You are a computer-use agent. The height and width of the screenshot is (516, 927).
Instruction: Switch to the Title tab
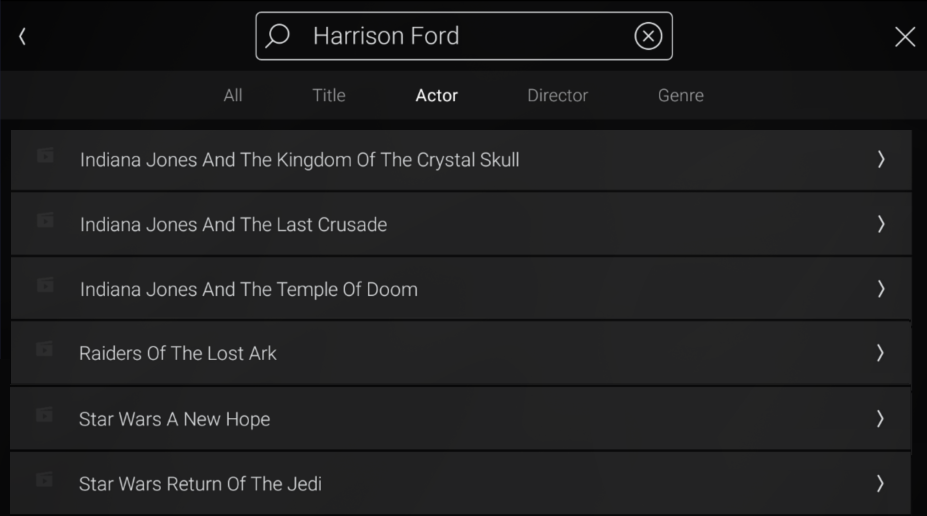pos(329,95)
